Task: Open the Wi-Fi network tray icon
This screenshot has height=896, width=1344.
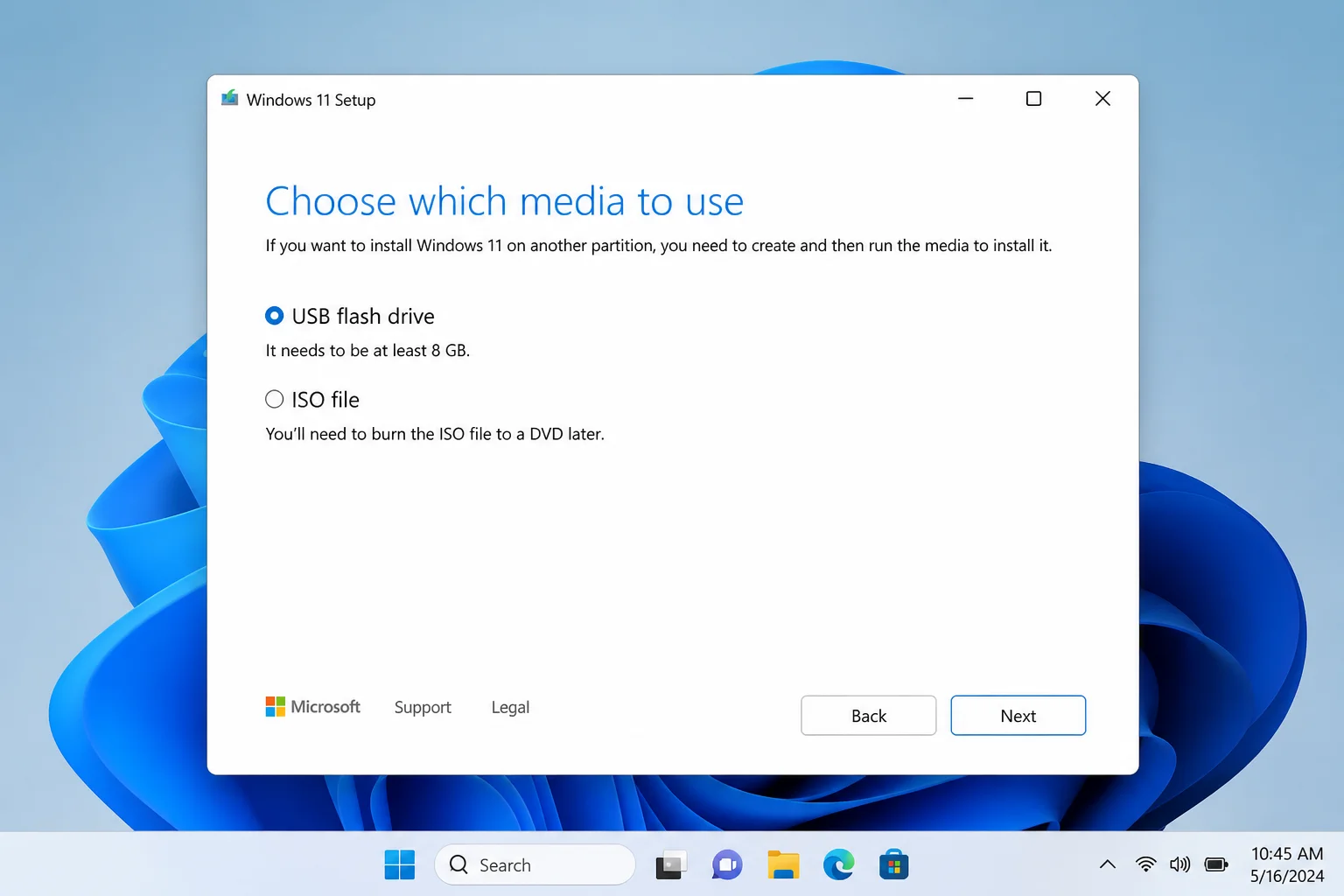Action: click(x=1145, y=864)
